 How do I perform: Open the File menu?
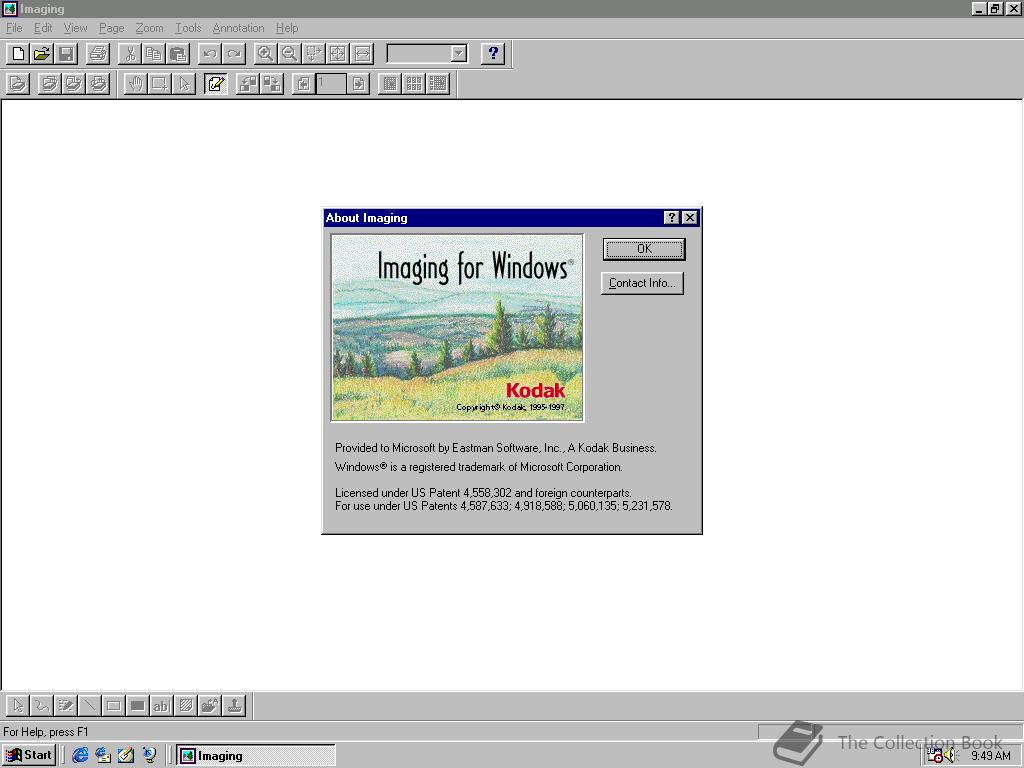[x=14, y=28]
